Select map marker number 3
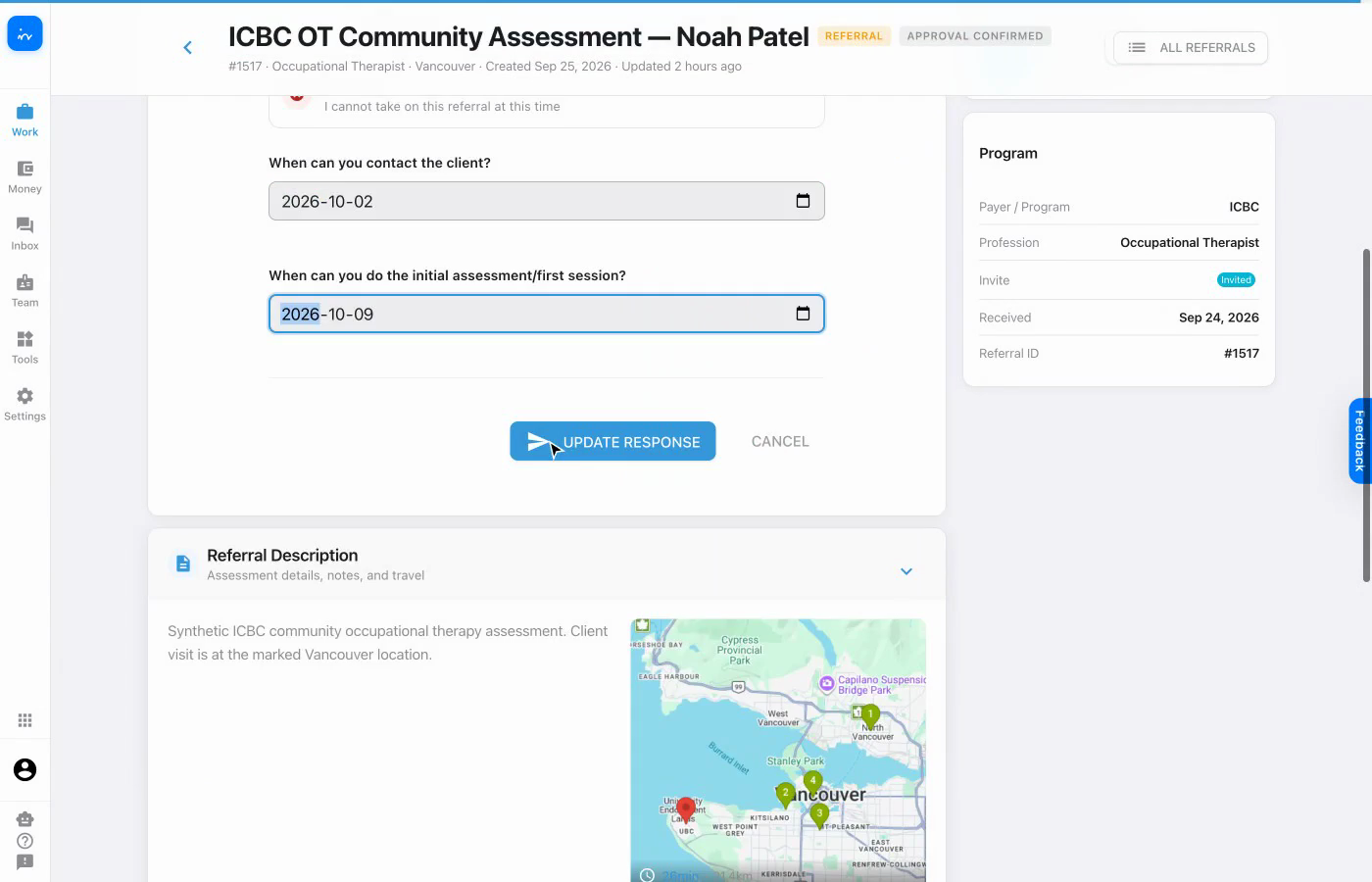 click(819, 815)
